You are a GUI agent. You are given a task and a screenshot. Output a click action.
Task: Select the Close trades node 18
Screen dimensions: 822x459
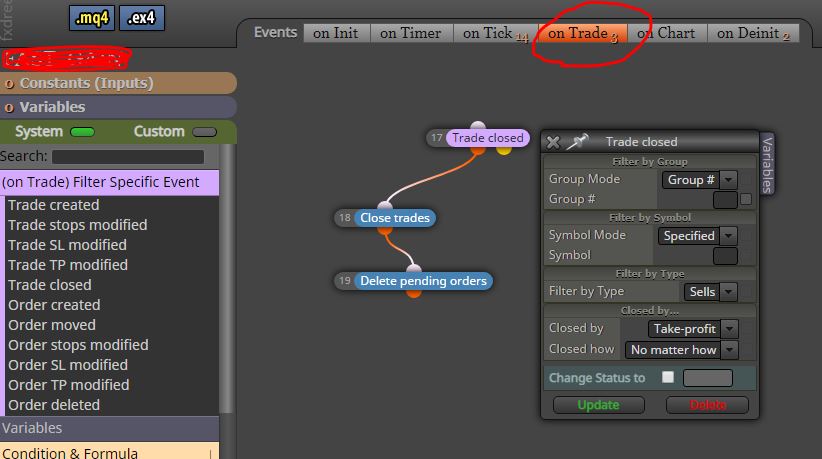pos(395,218)
